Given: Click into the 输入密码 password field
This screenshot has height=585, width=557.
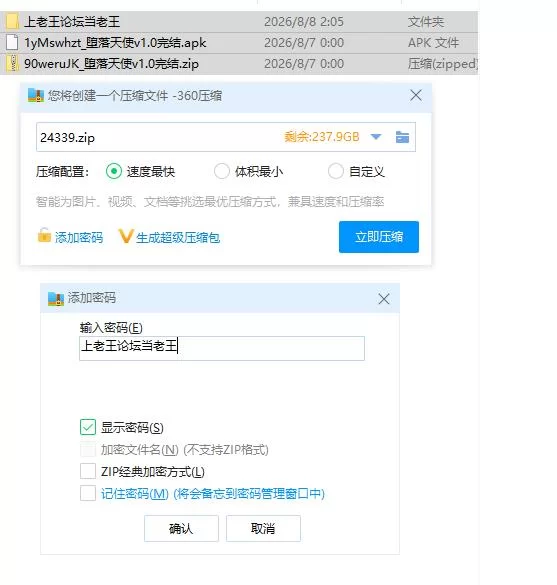Looking at the screenshot, I should 222,348.
